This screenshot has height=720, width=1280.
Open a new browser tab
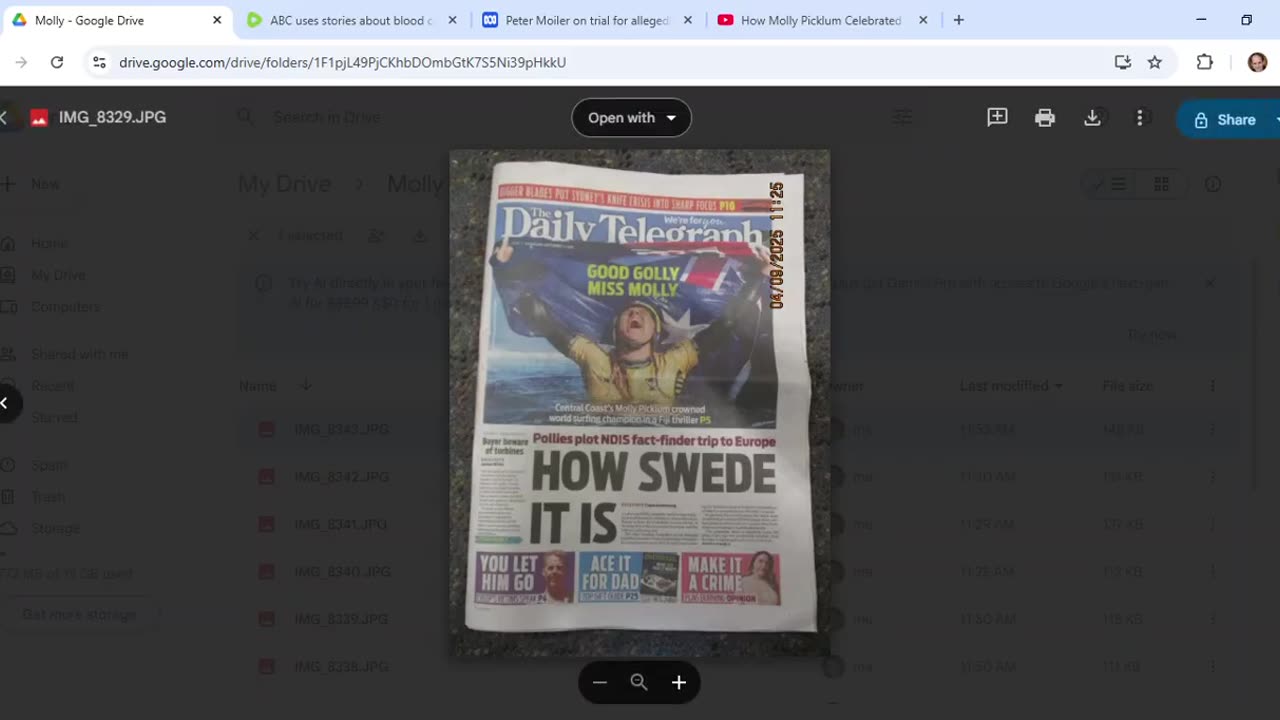pos(958,20)
